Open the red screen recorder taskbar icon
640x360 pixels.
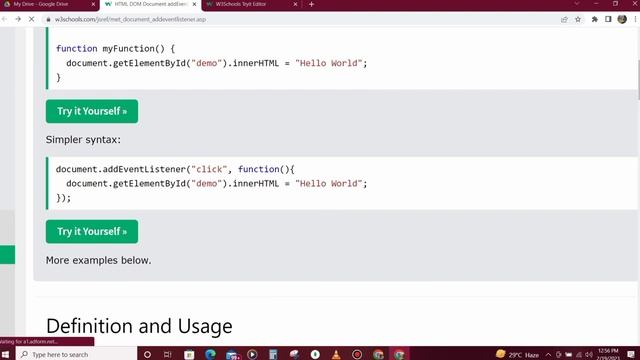[x=357, y=354]
